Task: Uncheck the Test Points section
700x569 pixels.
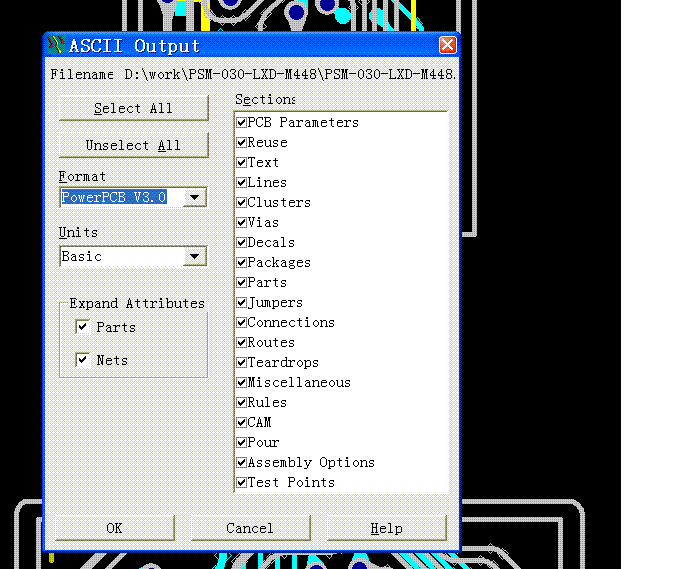Action: (242, 482)
